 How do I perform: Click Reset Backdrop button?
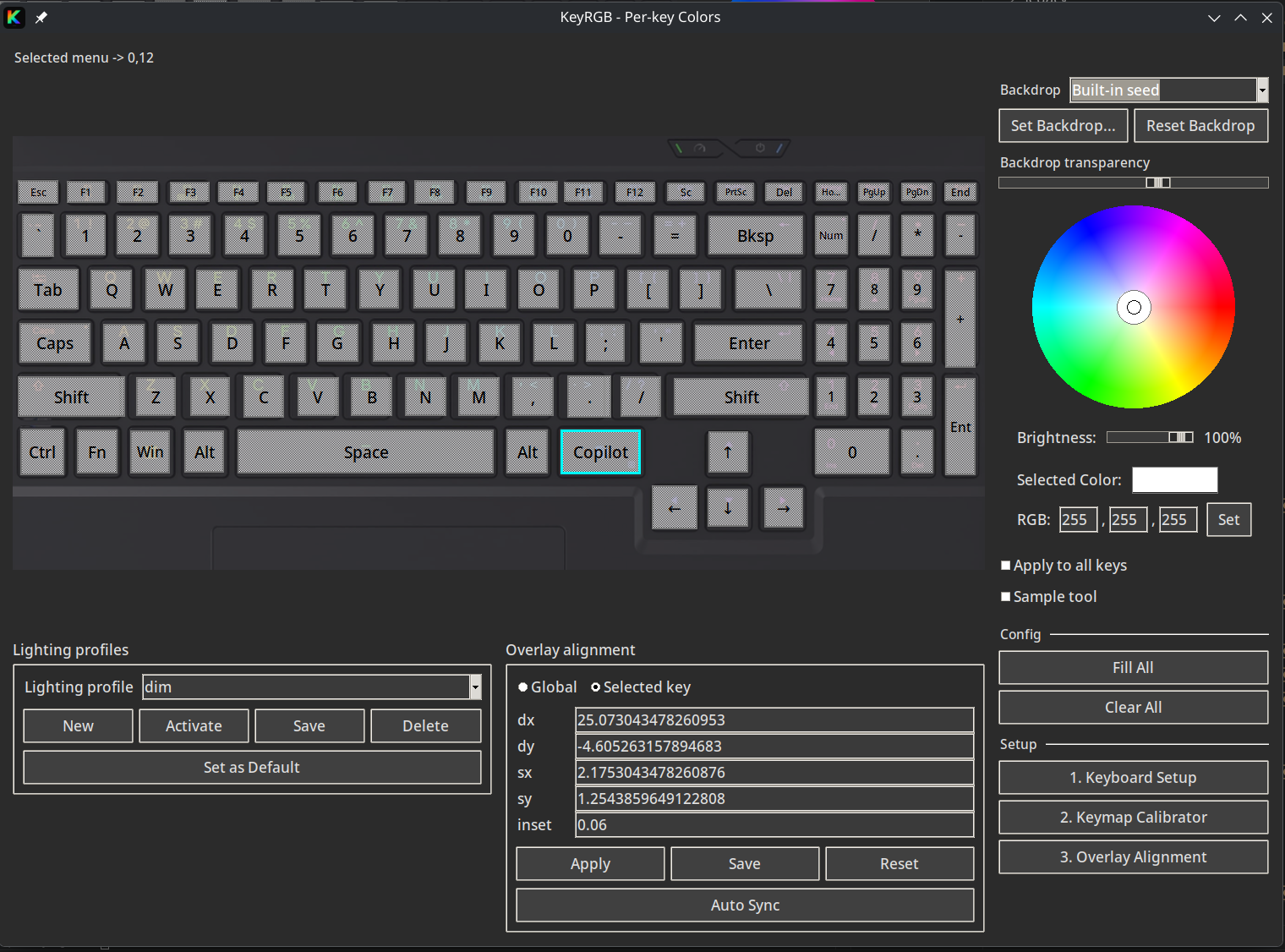pyautogui.click(x=1200, y=126)
